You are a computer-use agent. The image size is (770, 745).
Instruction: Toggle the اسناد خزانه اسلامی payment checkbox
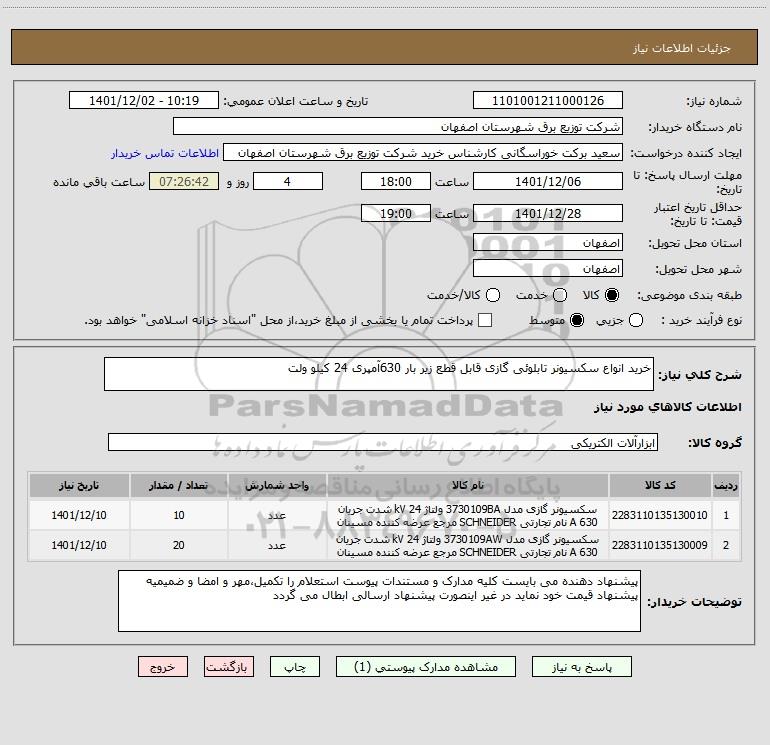[485, 320]
